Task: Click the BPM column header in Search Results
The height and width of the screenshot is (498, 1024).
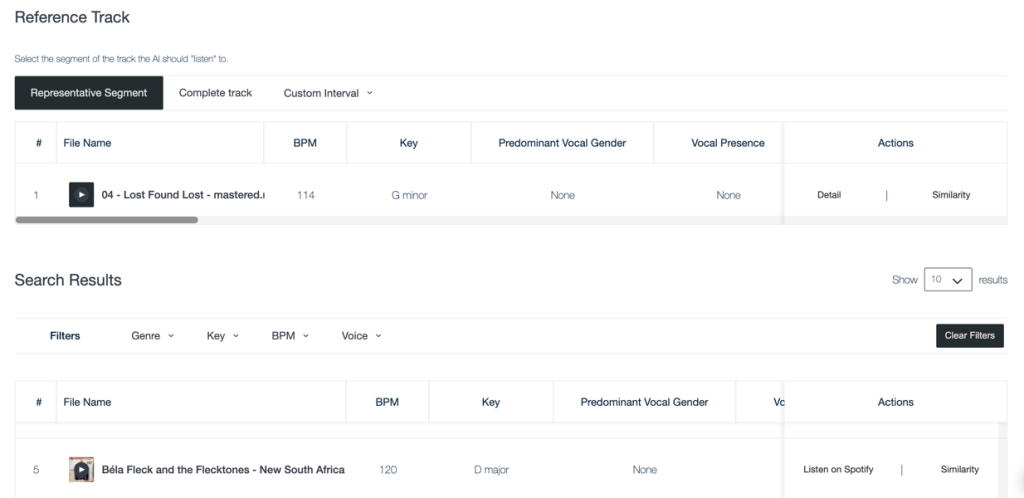Action: click(387, 402)
